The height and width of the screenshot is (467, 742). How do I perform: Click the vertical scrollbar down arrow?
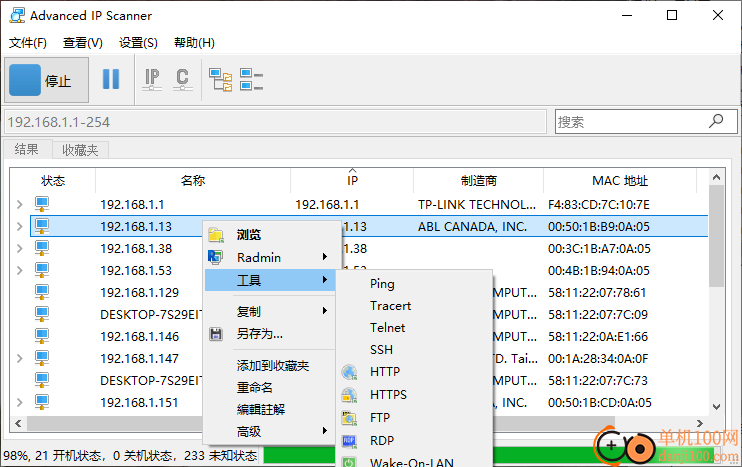pos(716,406)
